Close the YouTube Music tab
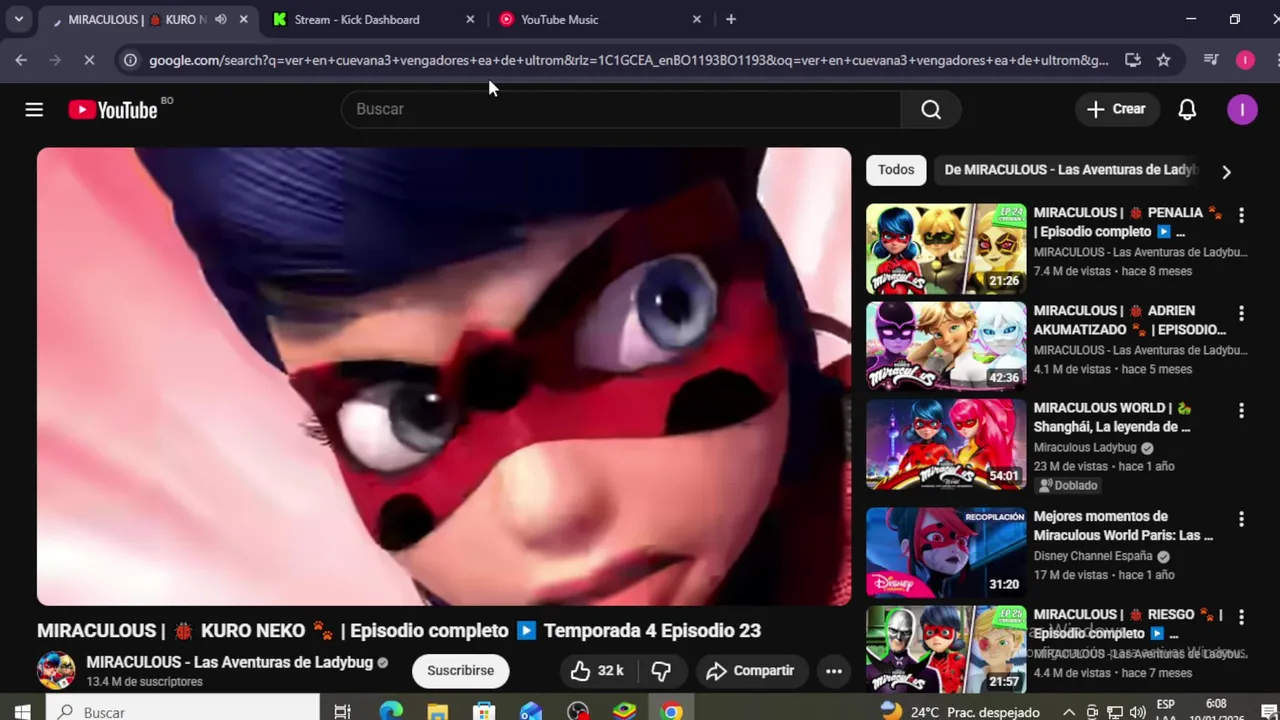 tap(697, 19)
